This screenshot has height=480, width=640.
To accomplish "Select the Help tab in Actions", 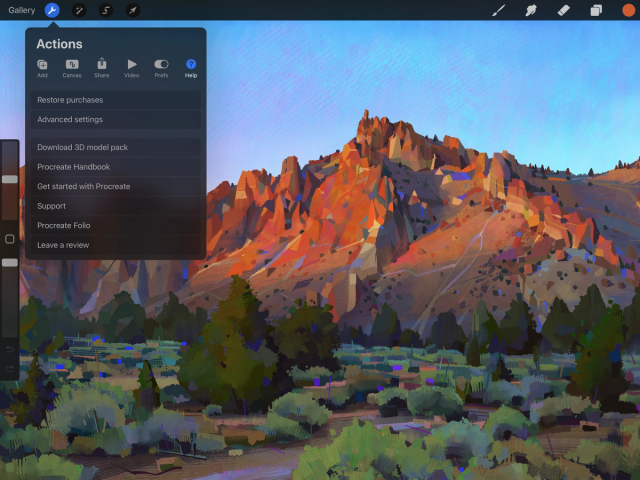I will [191, 68].
